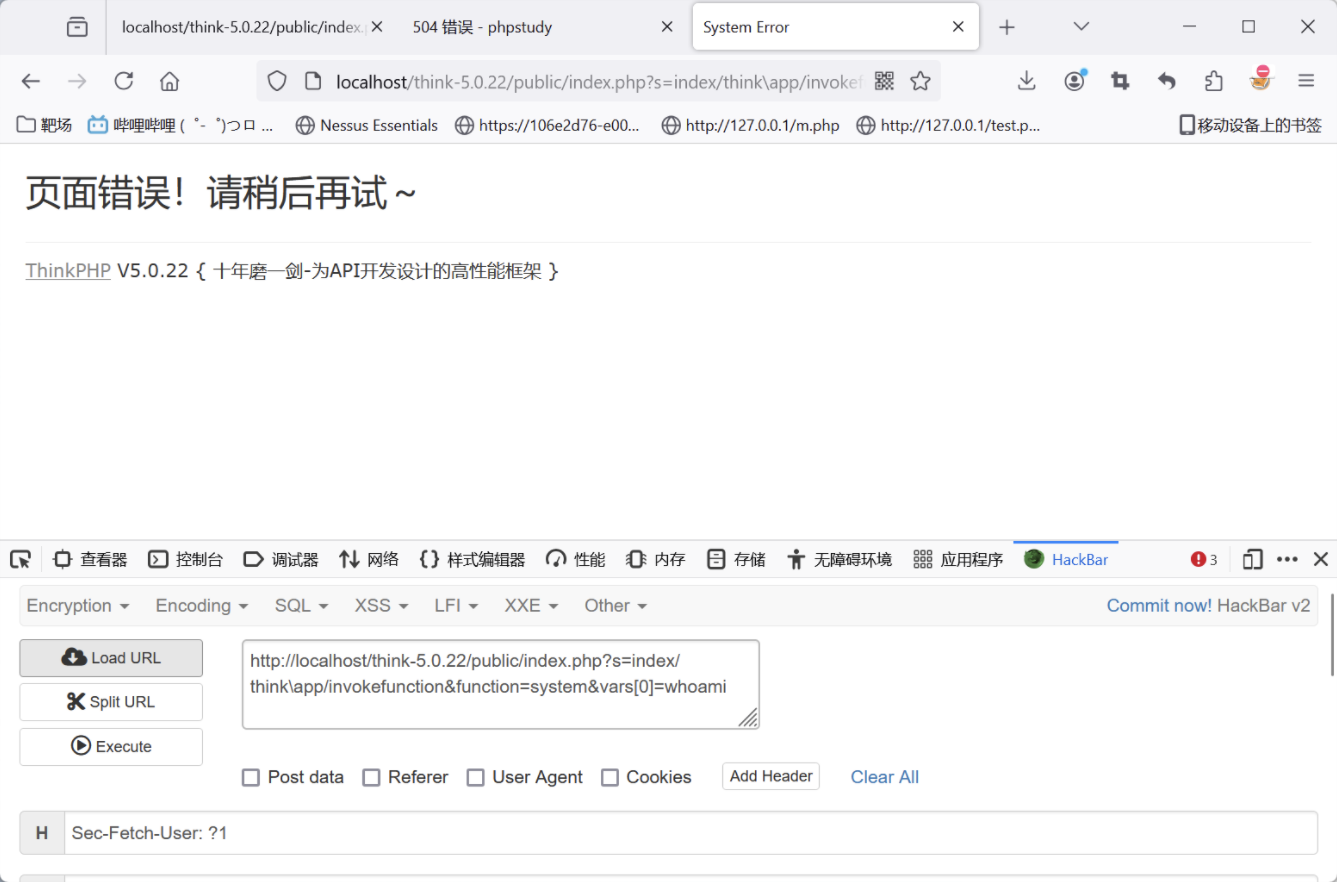The height and width of the screenshot is (882, 1337).
Task: Open the devtools more options menu
Action: pyautogui.click(x=1287, y=559)
